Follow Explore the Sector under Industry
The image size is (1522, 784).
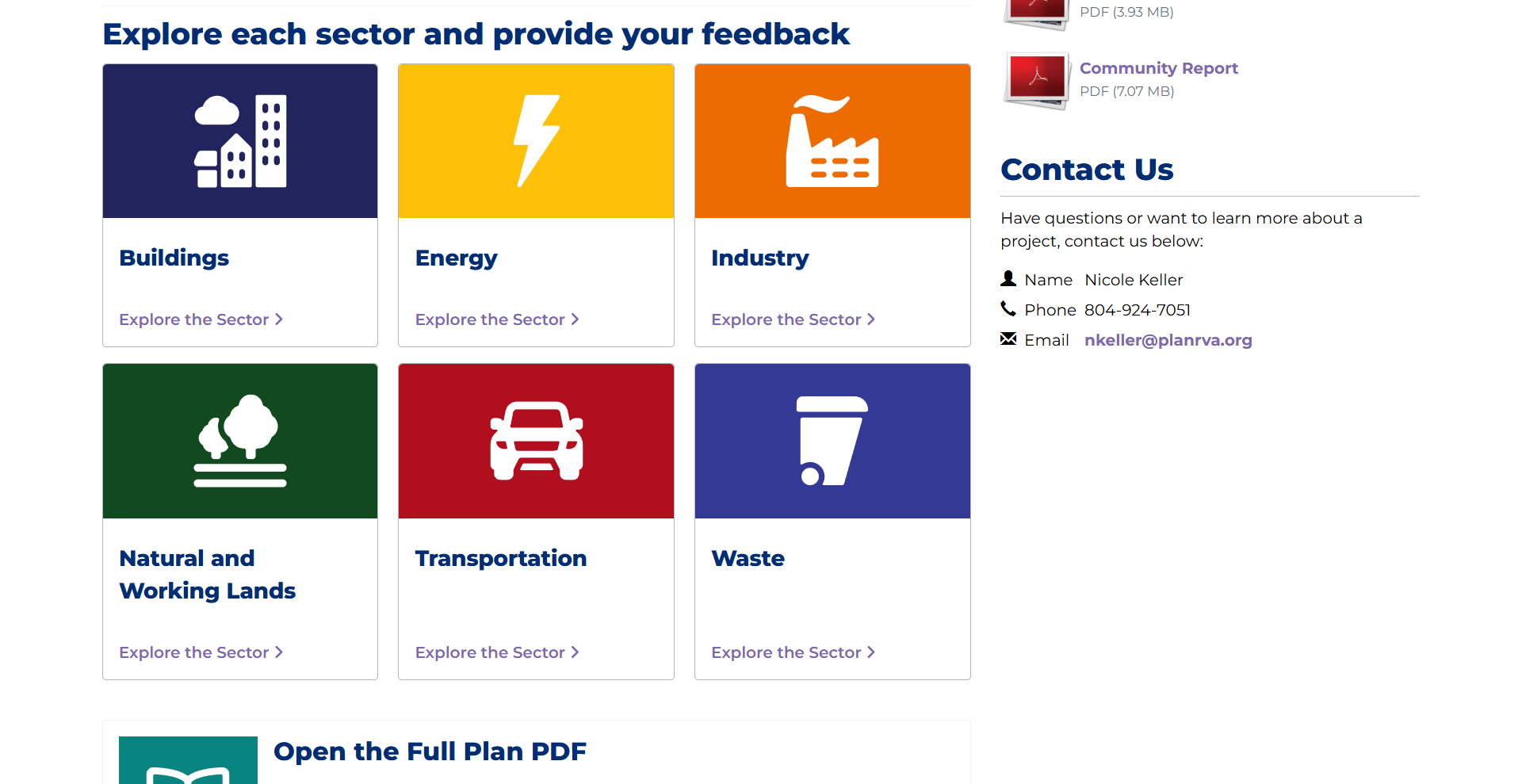793,319
